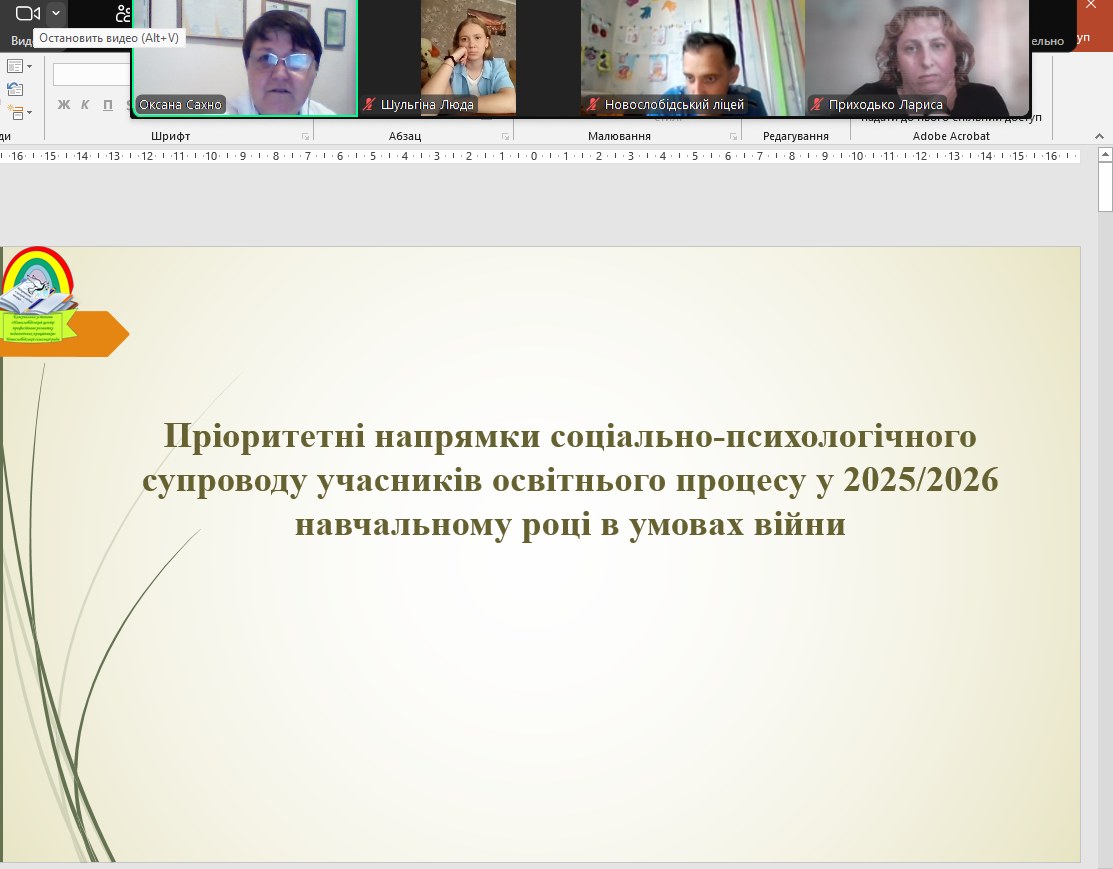Open the Малювання dialog launcher
1113x869 pixels.
(733, 136)
